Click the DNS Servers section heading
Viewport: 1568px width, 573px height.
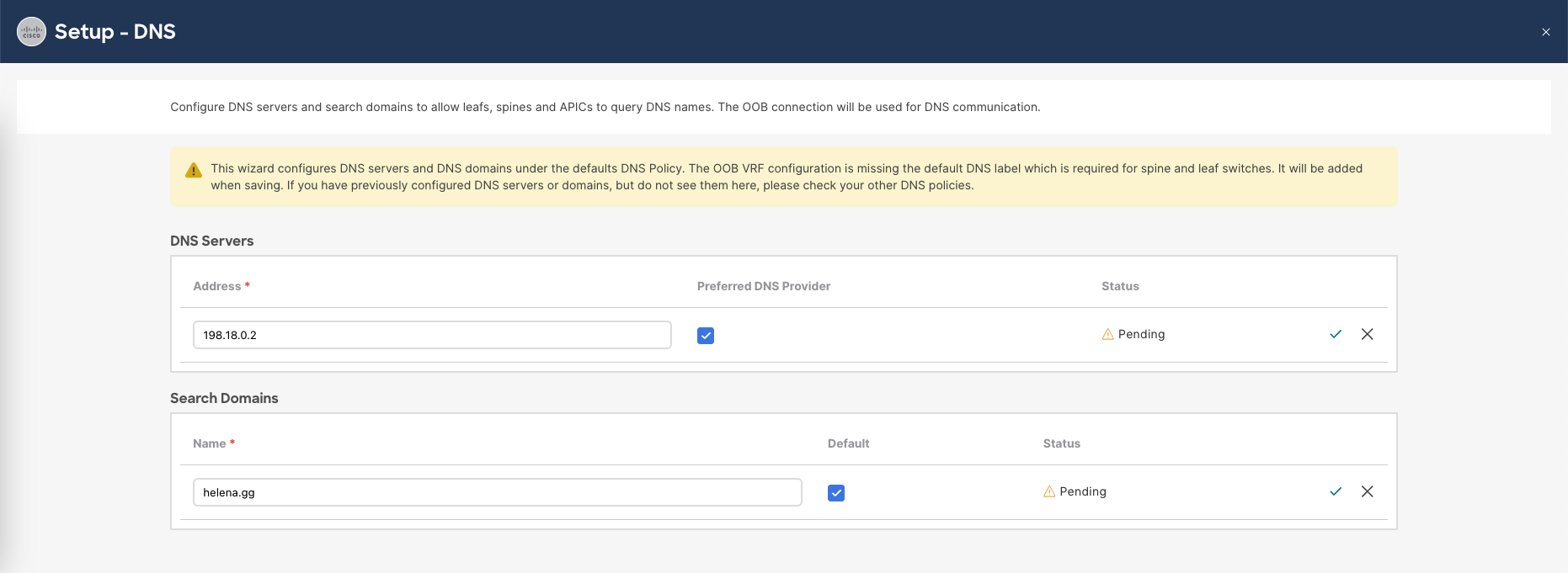211,241
